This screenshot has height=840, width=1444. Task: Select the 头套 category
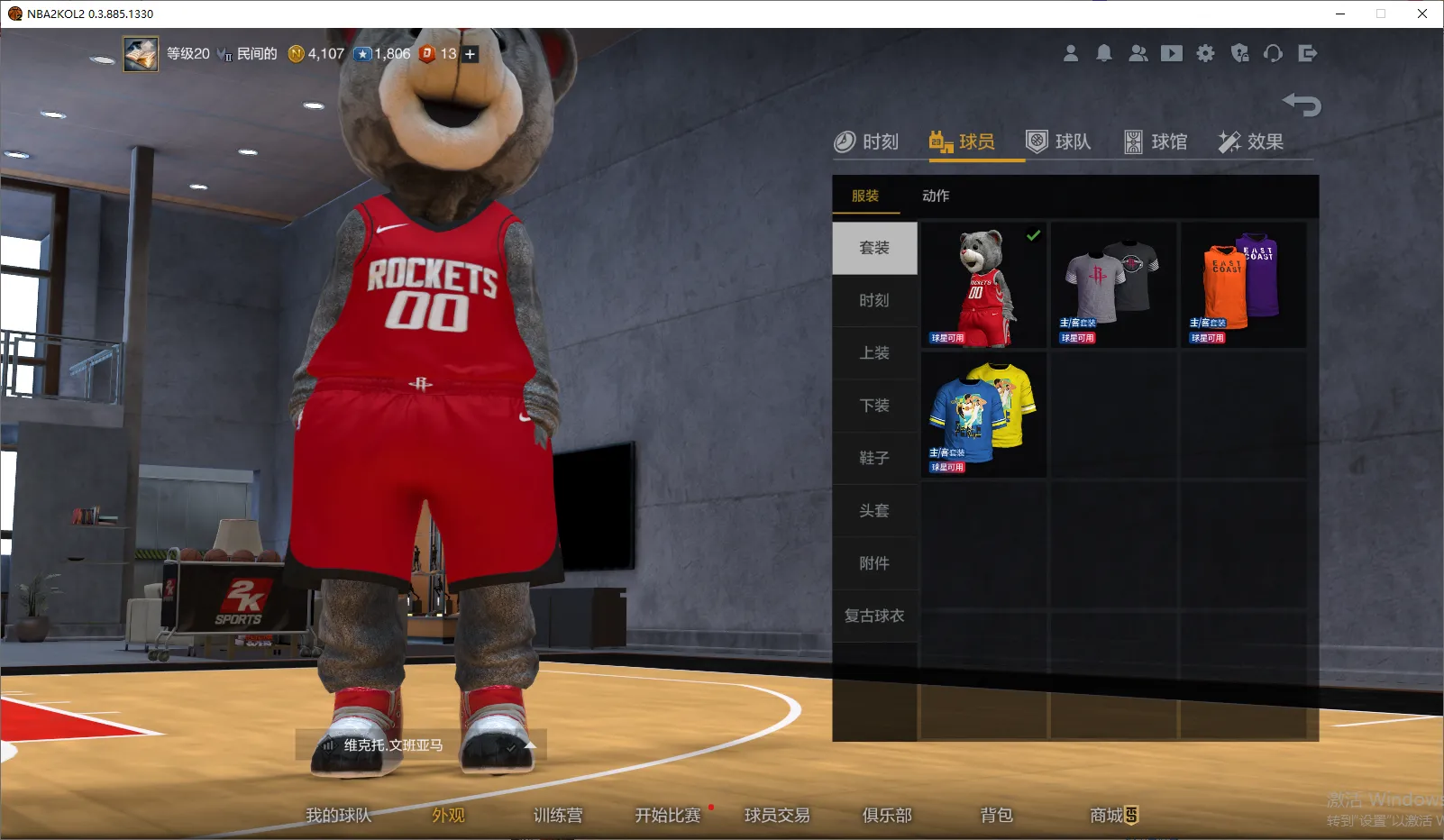874,511
